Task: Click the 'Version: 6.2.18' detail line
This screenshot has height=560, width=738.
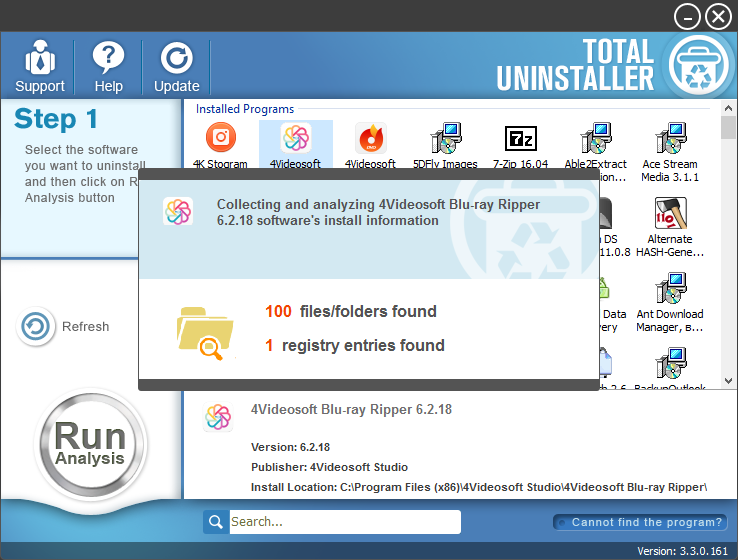Action: 290,447
